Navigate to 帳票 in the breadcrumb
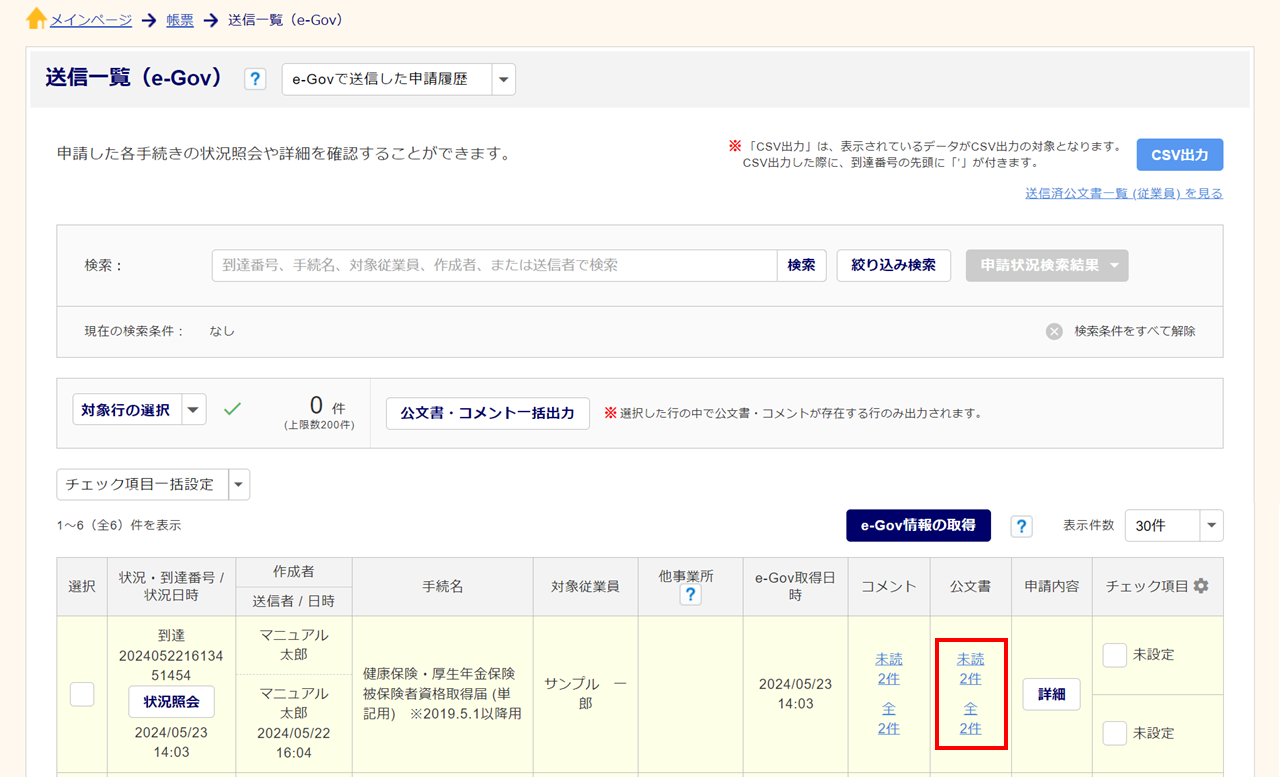This screenshot has height=777, width=1280. 180,19
